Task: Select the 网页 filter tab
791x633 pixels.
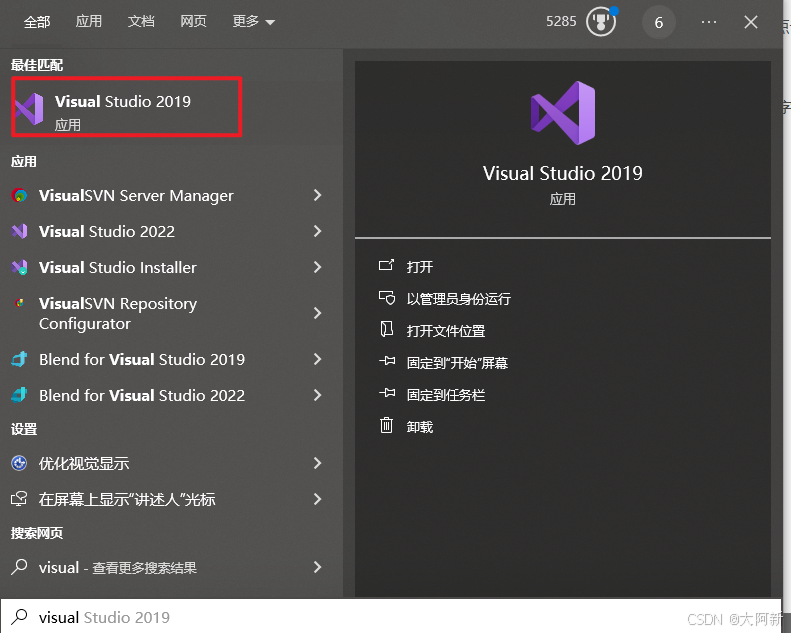Action: pos(193,21)
